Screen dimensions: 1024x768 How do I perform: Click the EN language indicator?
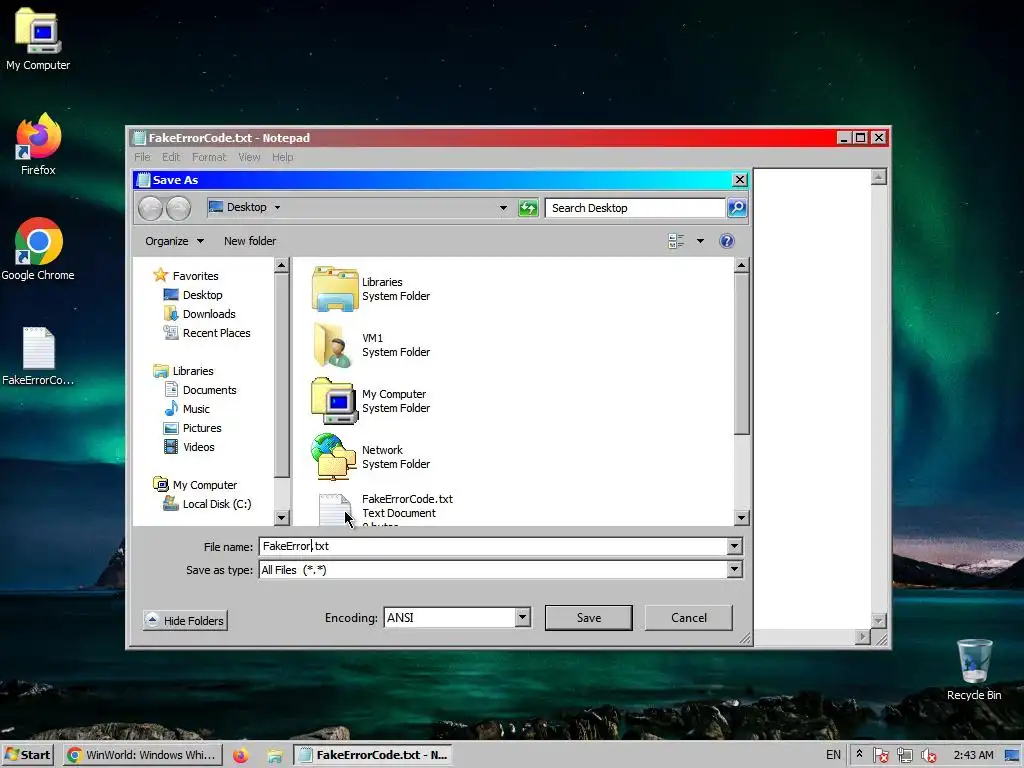pyautogui.click(x=833, y=755)
